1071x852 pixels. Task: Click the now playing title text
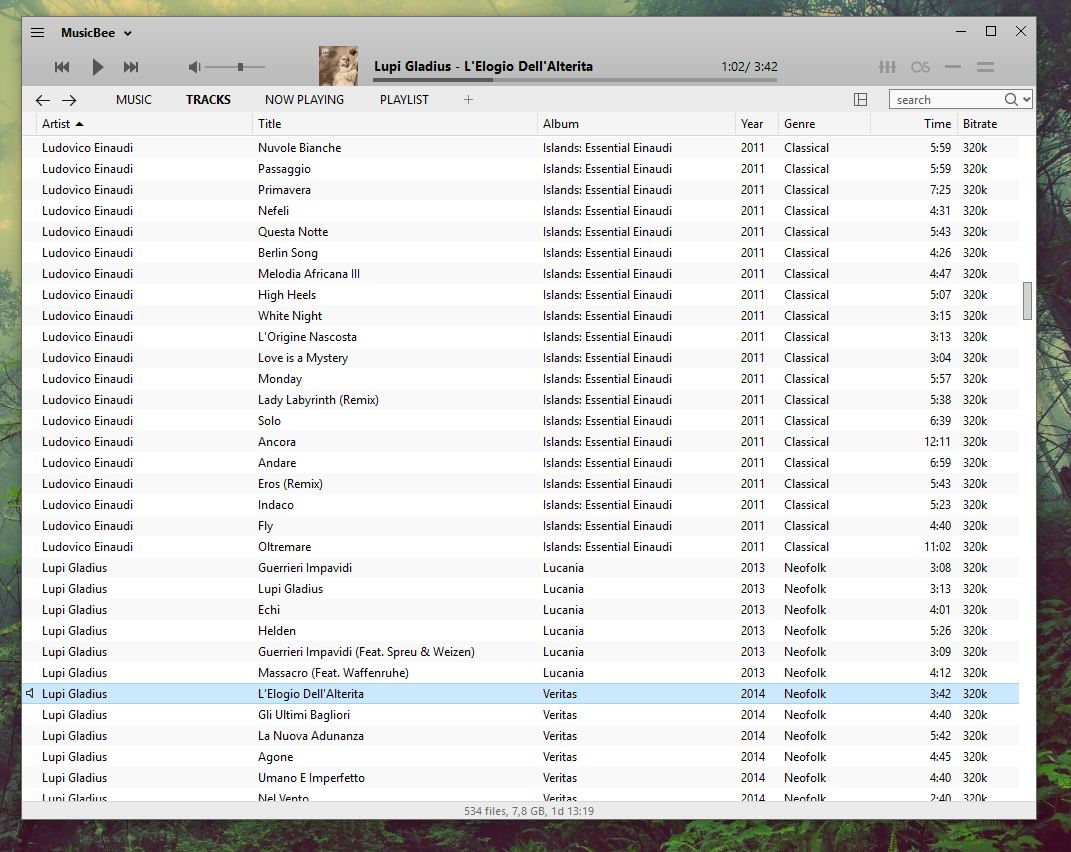pyautogui.click(x=483, y=66)
